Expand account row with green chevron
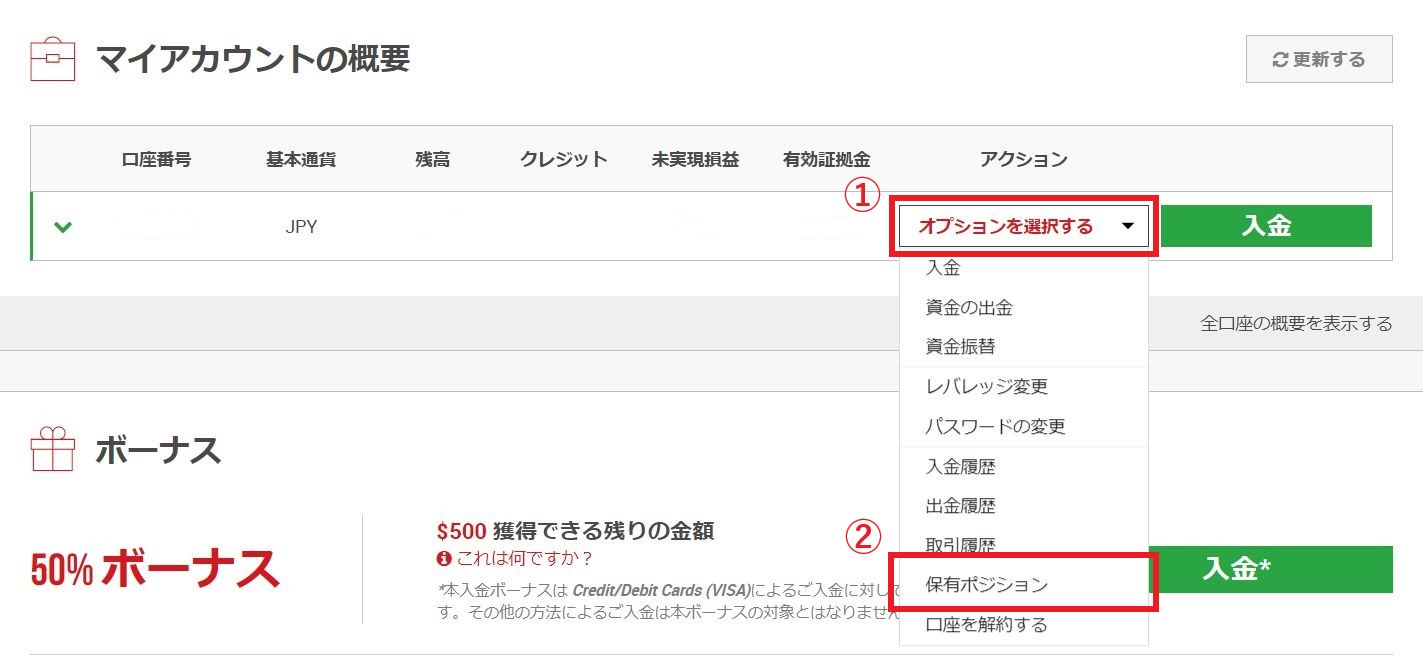The height and width of the screenshot is (656, 1423). coord(63,227)
